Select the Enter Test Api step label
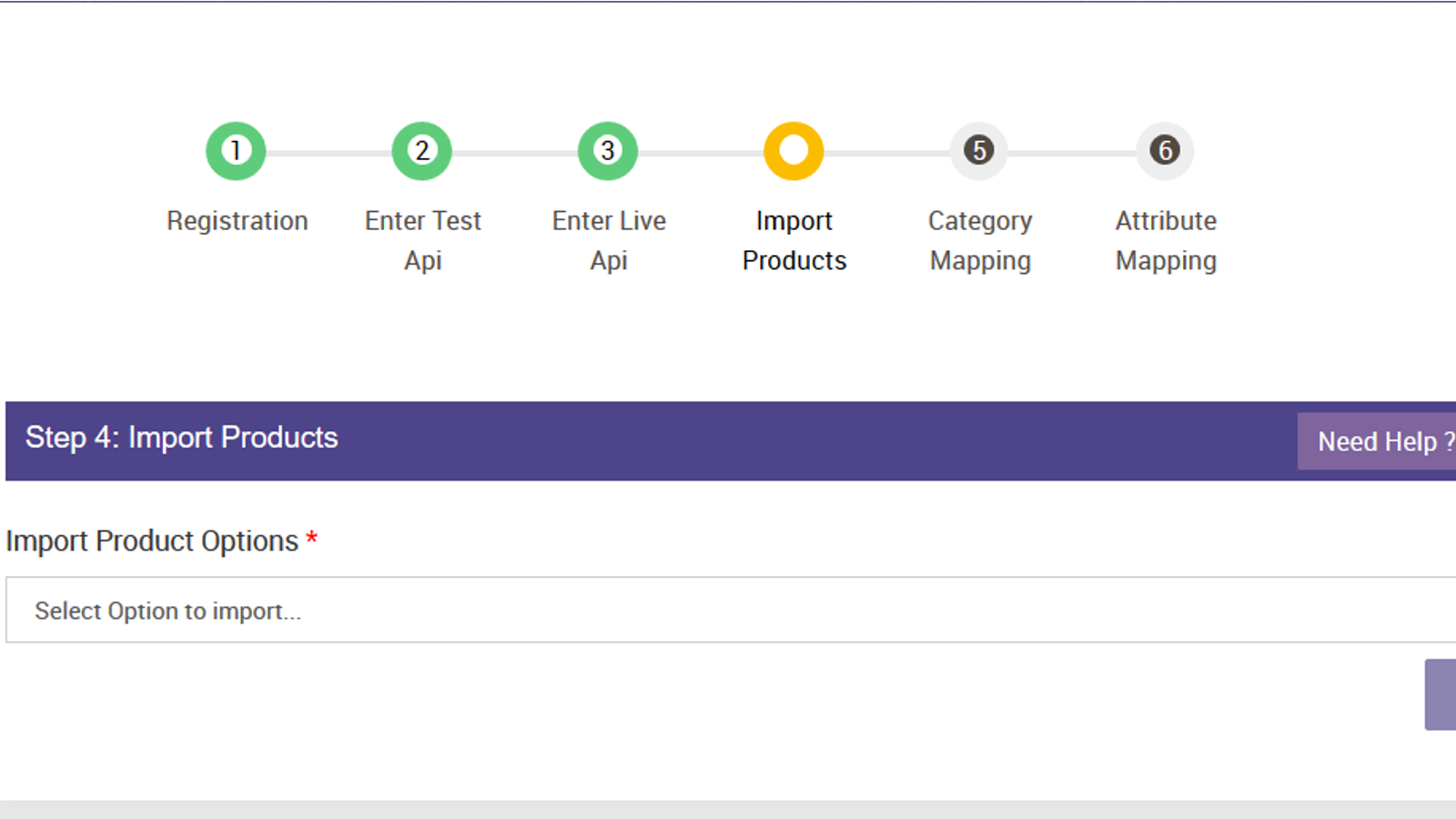This screenshot has width=1456, height=819. click(x=421, y=239)
